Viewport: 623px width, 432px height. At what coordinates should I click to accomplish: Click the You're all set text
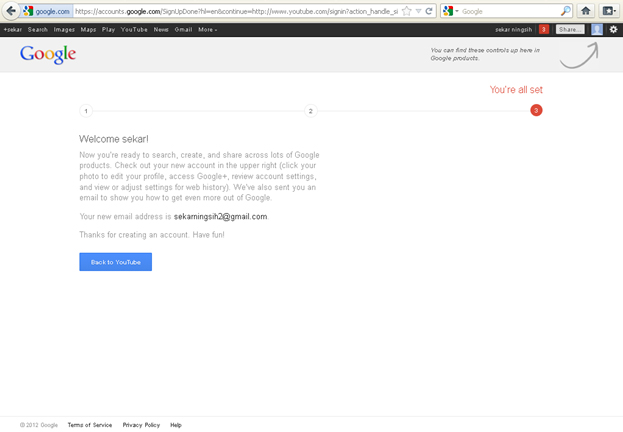tap(516, 90)
